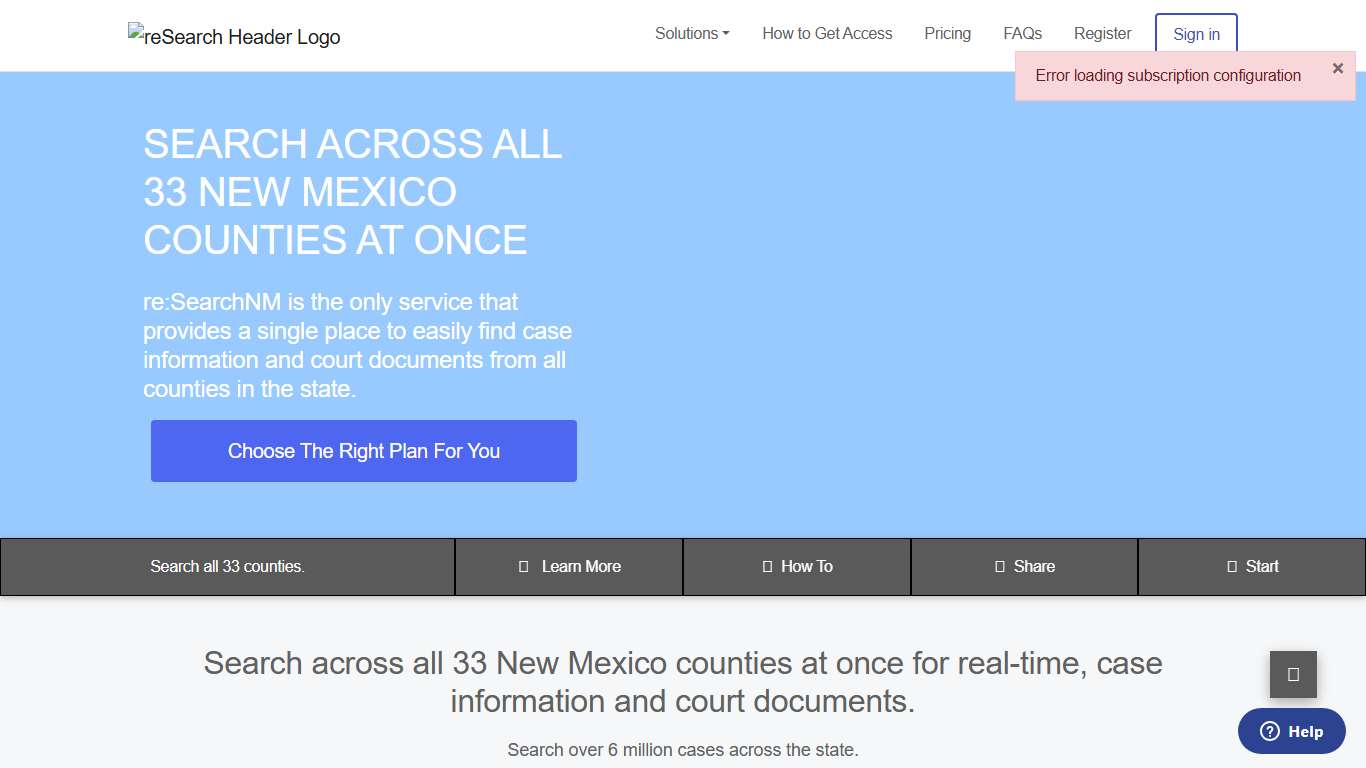Screen dimensions: 1366x768
Task: Select the 'Search all 33 counties.' bar item
Action: pyautogui.click(x=227, y=566)
